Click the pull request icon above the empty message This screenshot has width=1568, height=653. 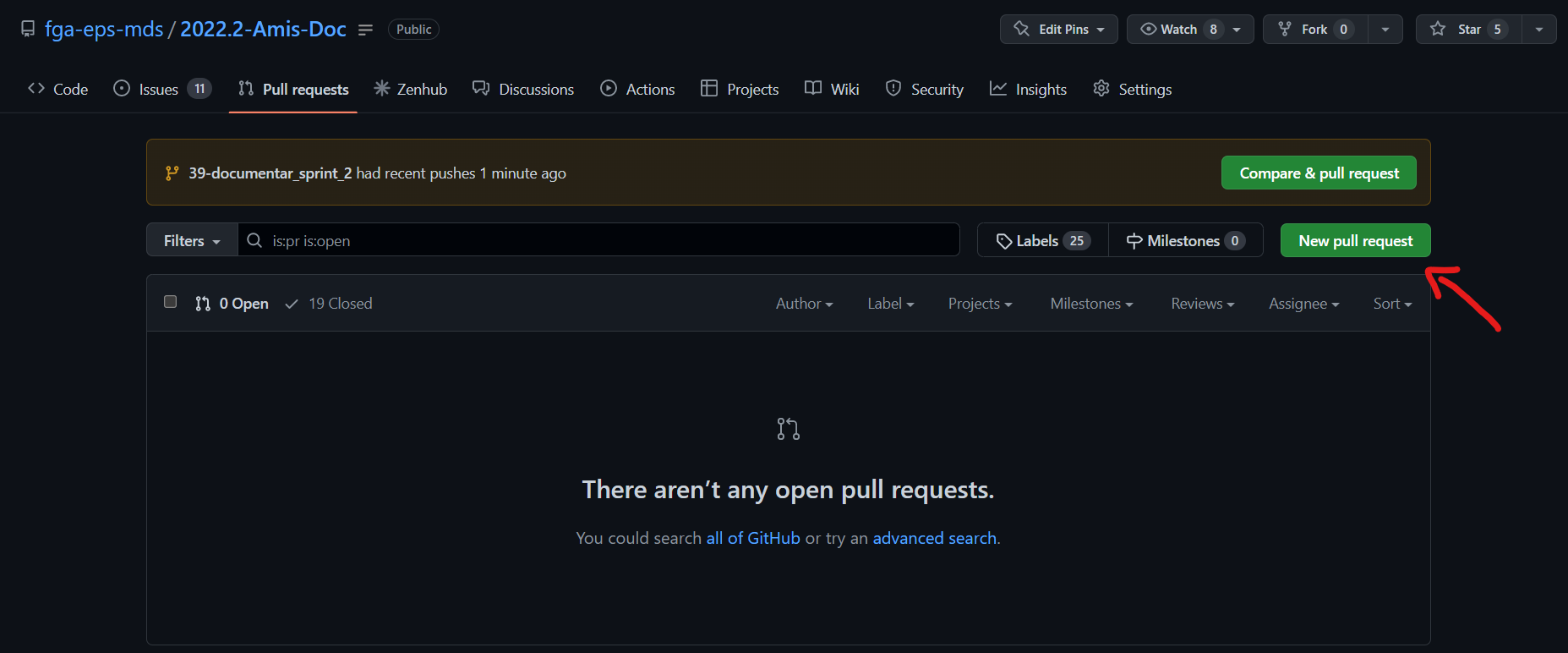[x=789, y=429]
